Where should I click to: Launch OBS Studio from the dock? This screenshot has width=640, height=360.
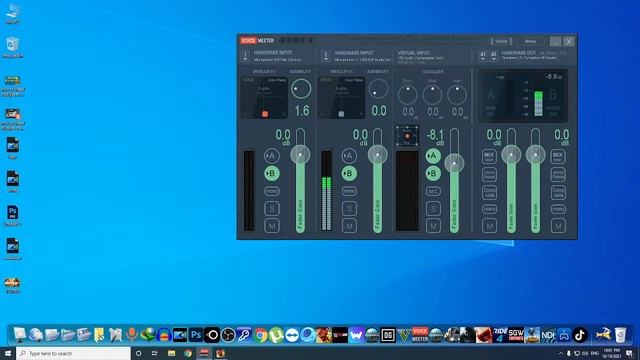228,335
